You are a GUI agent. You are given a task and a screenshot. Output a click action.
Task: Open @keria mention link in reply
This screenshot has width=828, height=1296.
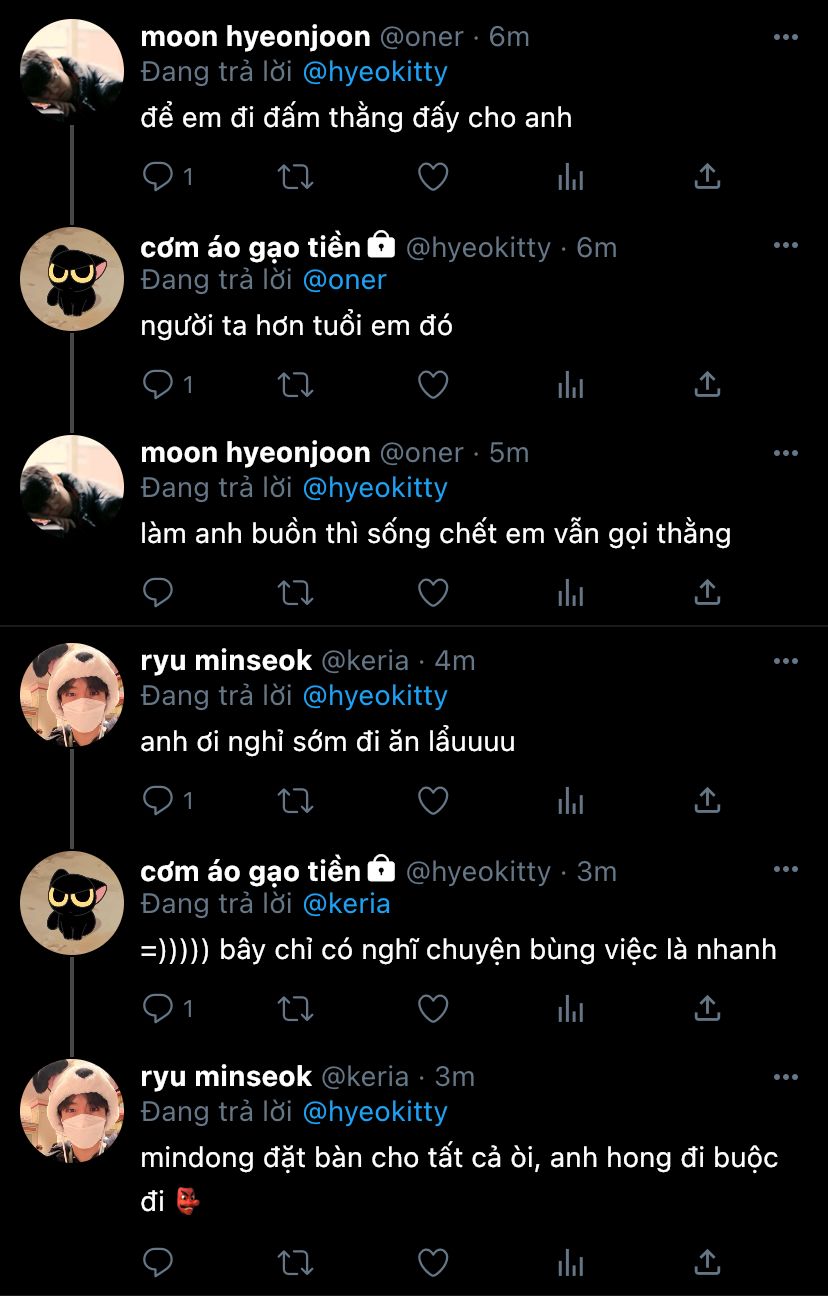click(345, 904)
